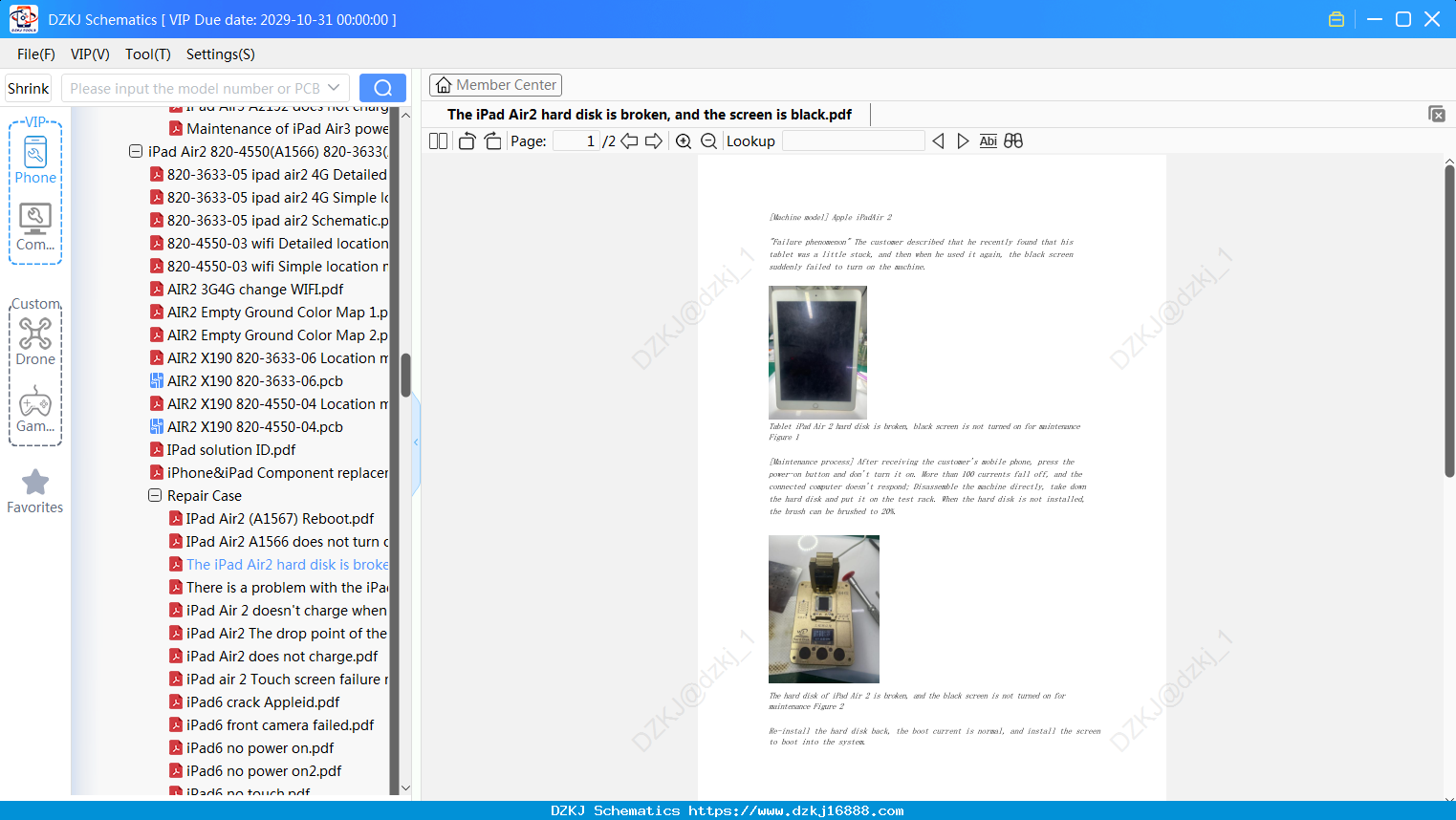Click the binoculars search icon
This screenshot has height=820, width=1456.
coord(1013,141)
